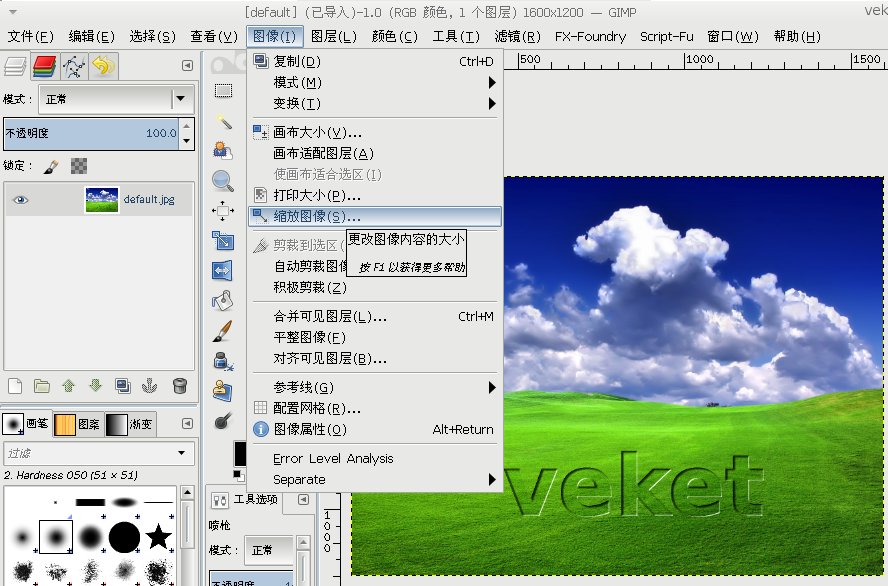Select the Zoom magnifier tool
The width and height of the screenshot is (888, 586).
pyautogui.click(x=223, y=181)
